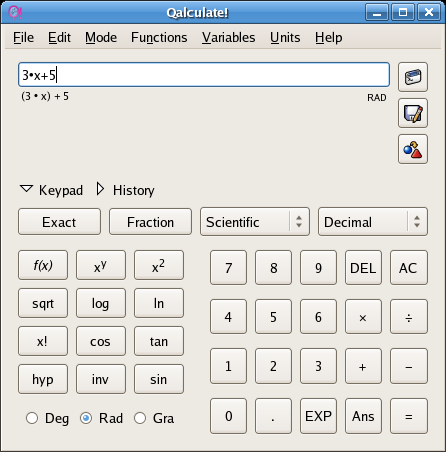Click the expression-to-terminal icon button

coord(413,77)
